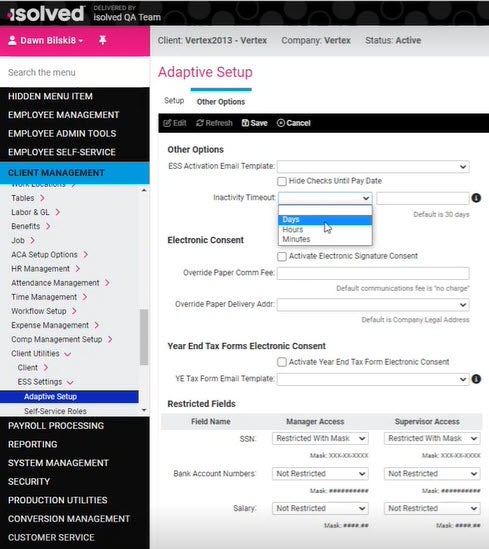This screenshot has height=549, width=489.
Task: Switch to the Setup tab
Action: pyautogui.click(x=174, y=101)
